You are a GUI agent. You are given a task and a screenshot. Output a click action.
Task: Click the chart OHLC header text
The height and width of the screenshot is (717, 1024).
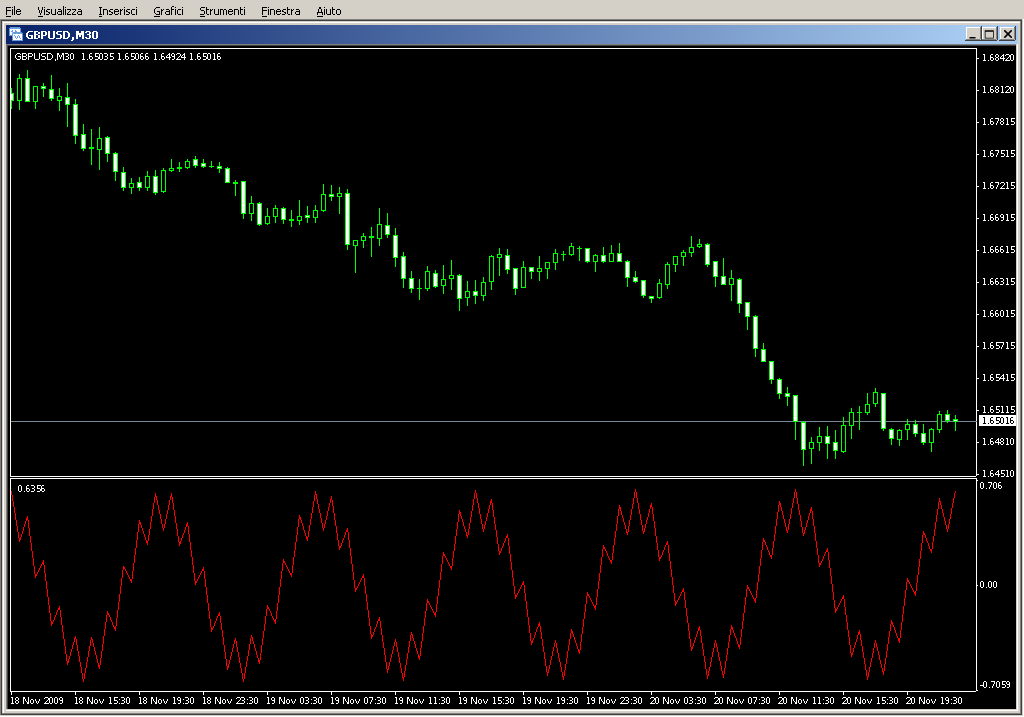click(x=118, y=57)
